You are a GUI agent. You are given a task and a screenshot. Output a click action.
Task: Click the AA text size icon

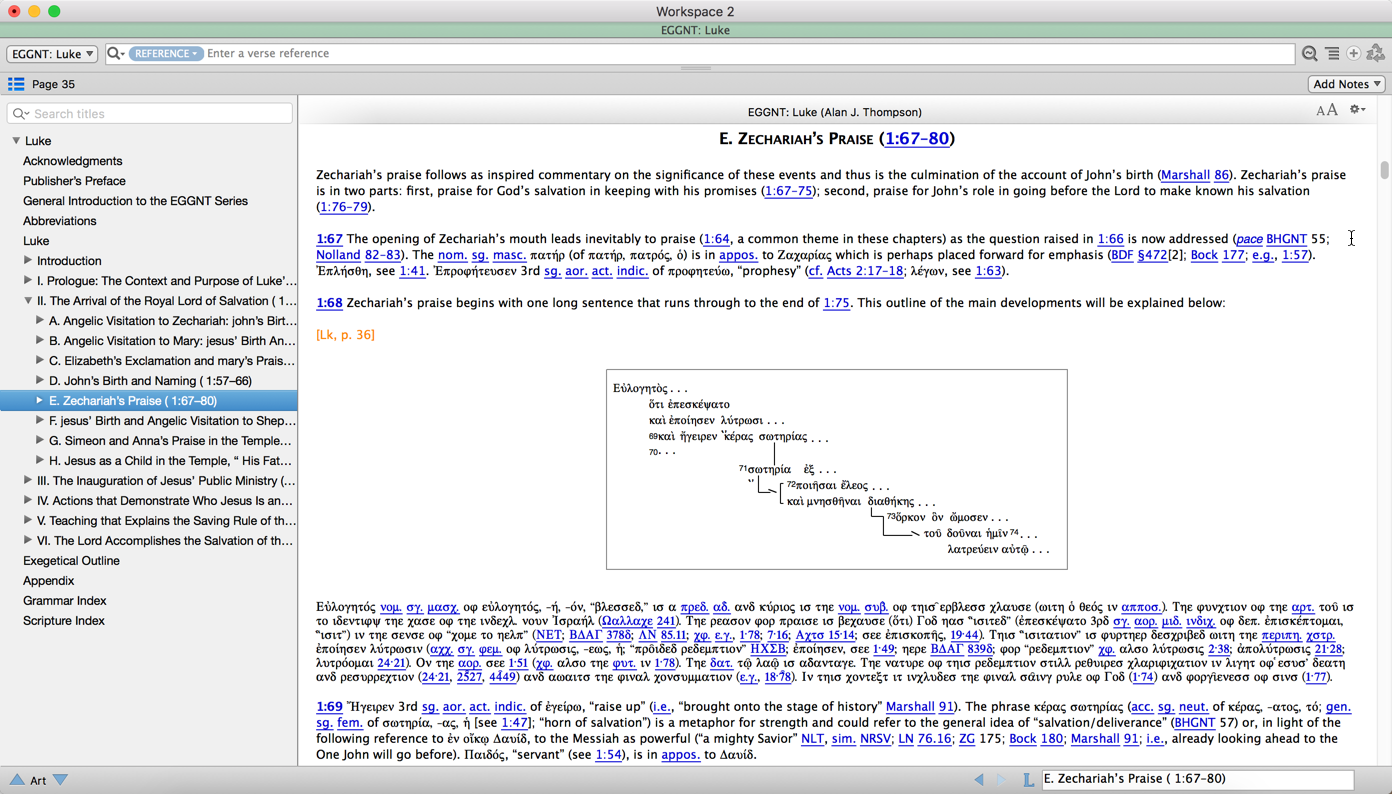click(x=1327, y=110)
